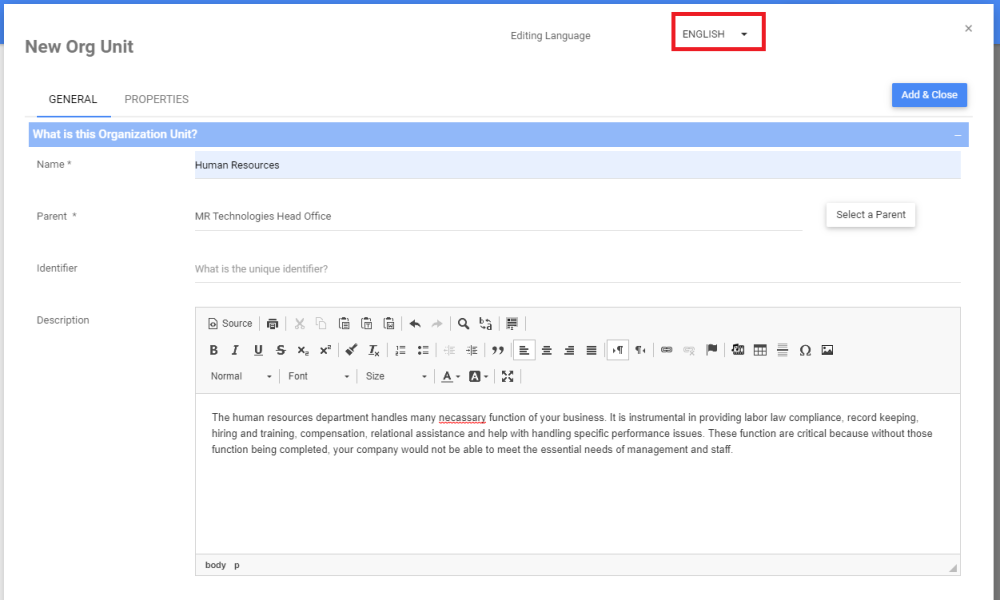Insert a horizontal line
The height and width of the screenshot is (600, 1000).
[x=783, y=350]
